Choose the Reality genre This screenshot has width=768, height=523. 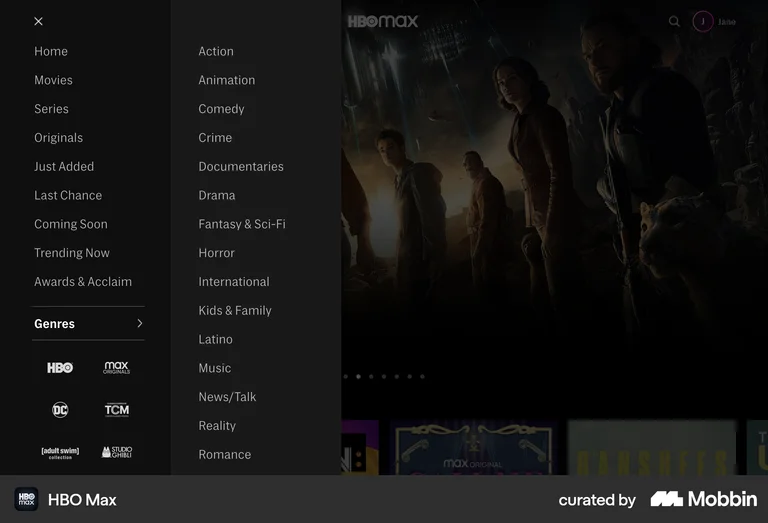point(217,426)
